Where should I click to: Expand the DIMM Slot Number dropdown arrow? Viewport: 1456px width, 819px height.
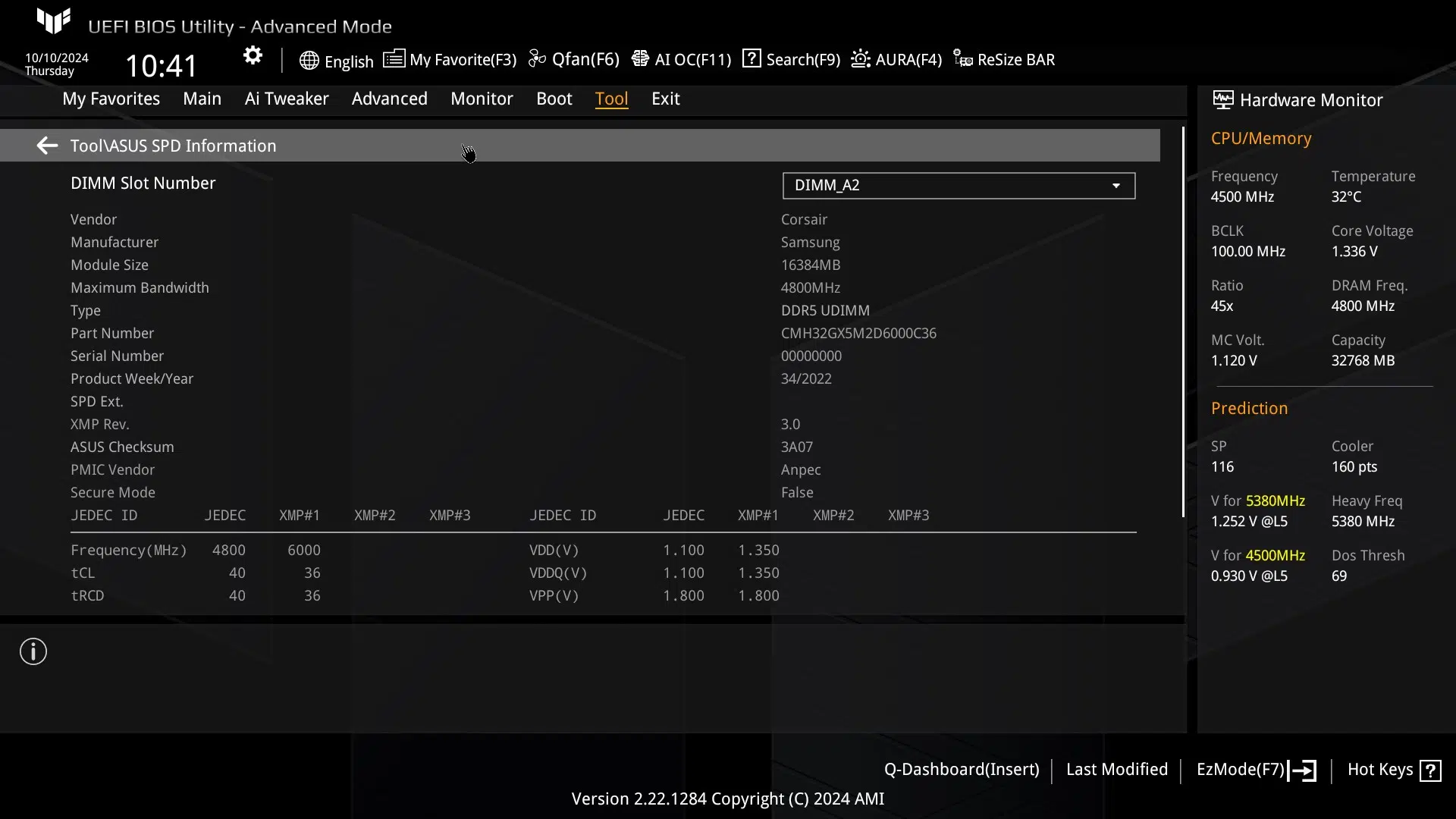(1116, 186)
